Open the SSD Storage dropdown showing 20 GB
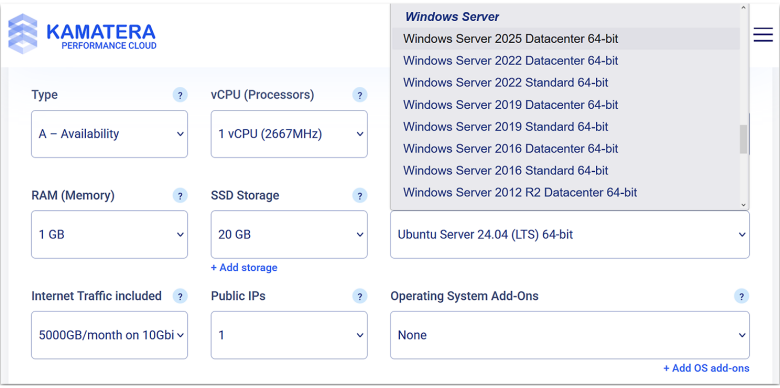Viewport: 780px width, 388px height. [x=289, y=235]
